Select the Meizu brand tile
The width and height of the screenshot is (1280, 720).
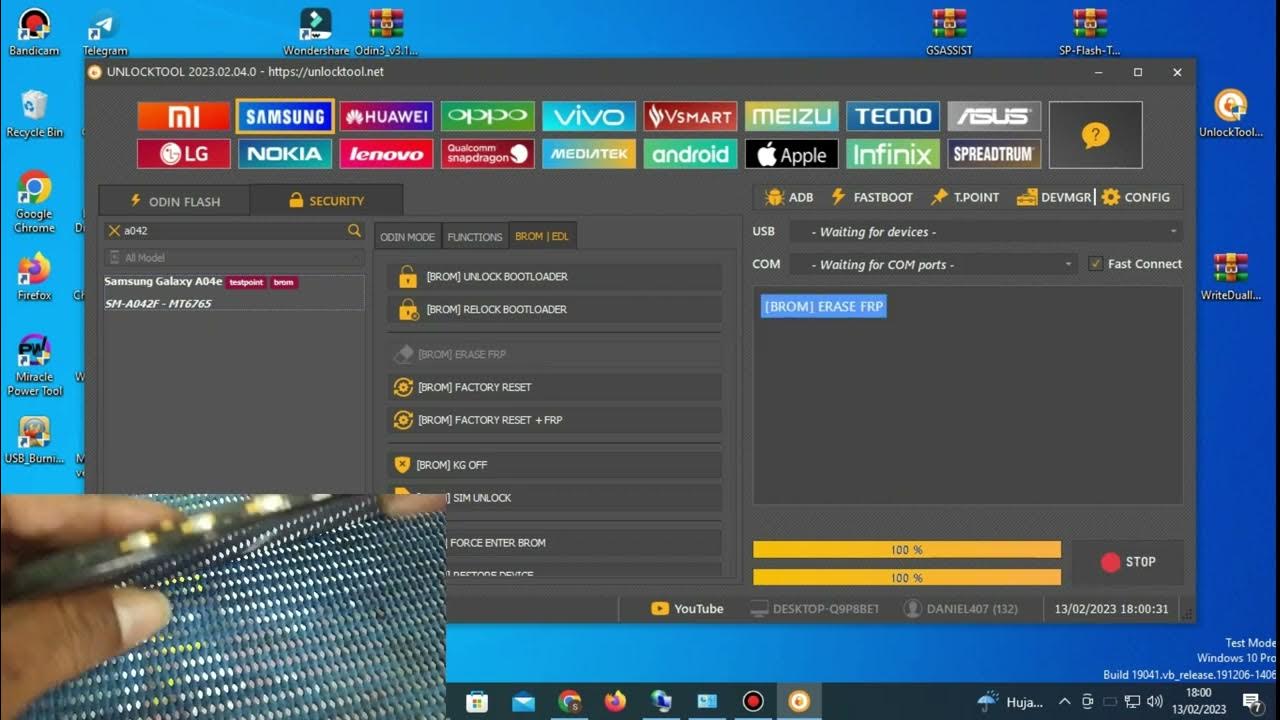tap(792, 117)
